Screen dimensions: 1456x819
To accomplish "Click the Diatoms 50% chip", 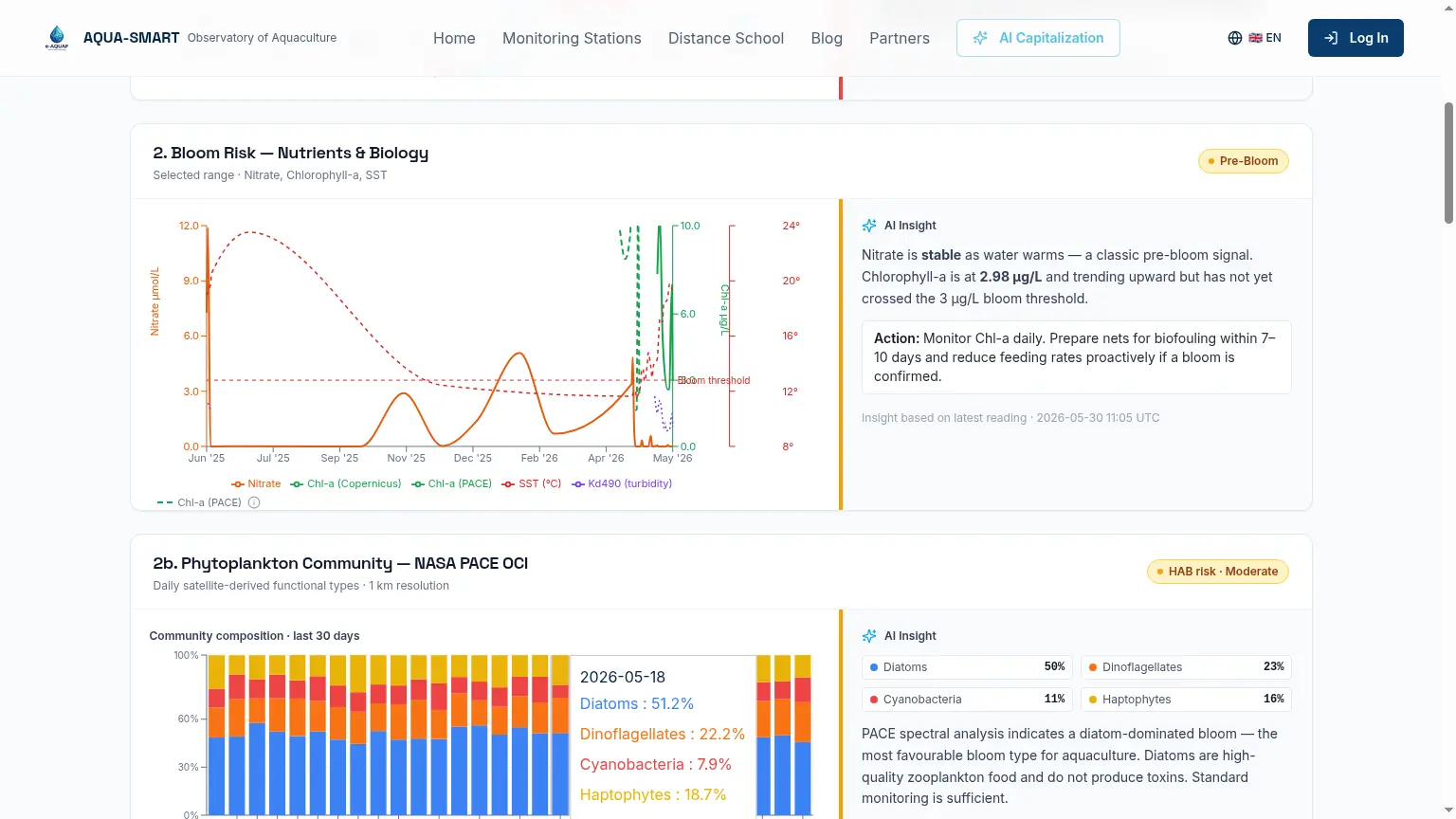I will 967,667.
